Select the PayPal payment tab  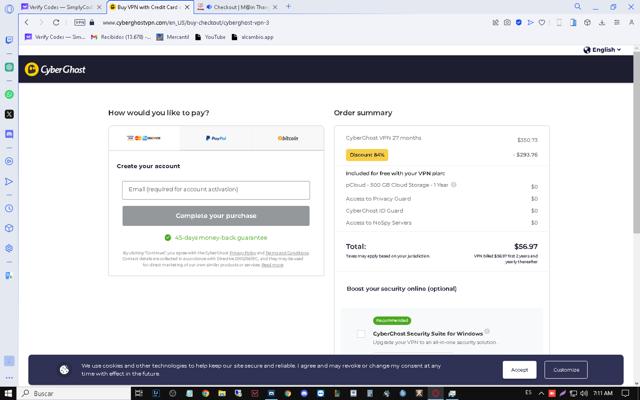coord(216,138)
